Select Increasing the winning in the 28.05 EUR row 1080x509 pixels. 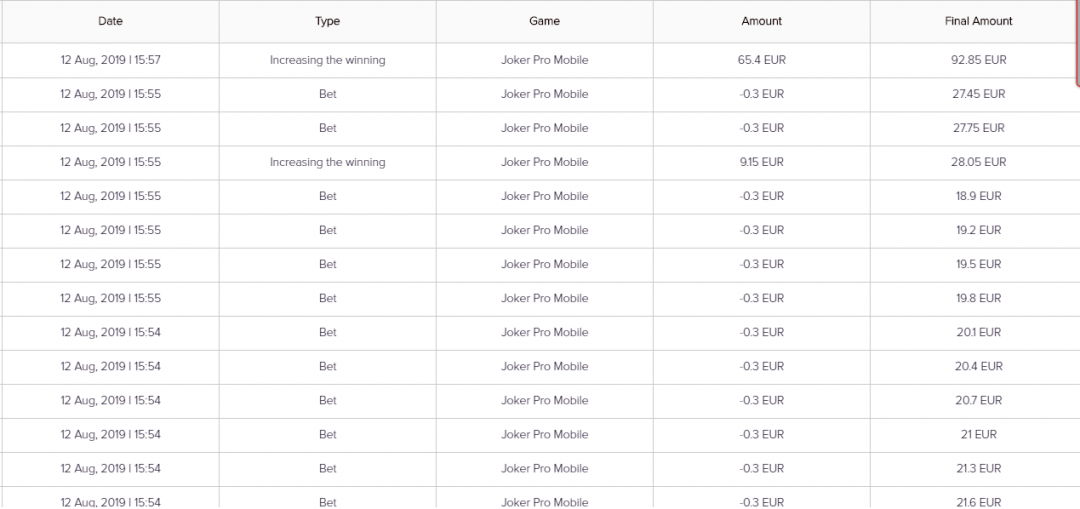pyautogui.click(x=327, y=162)
